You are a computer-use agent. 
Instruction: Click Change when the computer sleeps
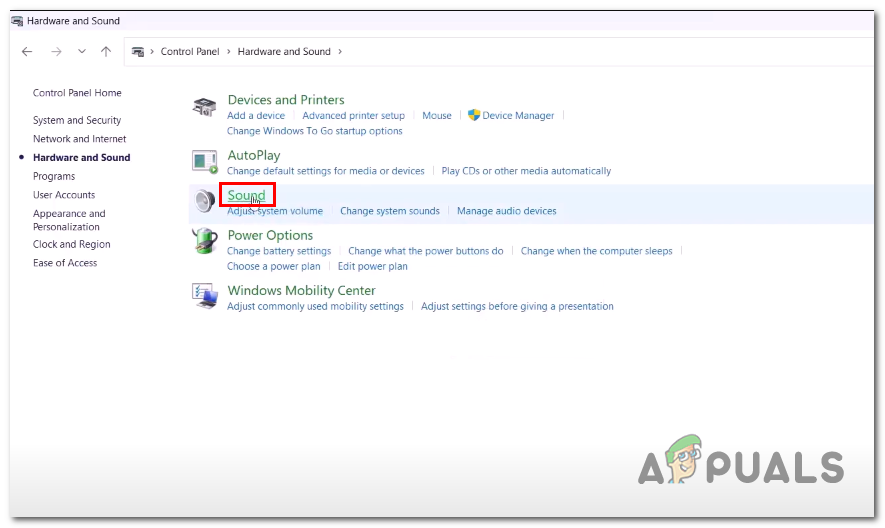(x=596, y=251)
